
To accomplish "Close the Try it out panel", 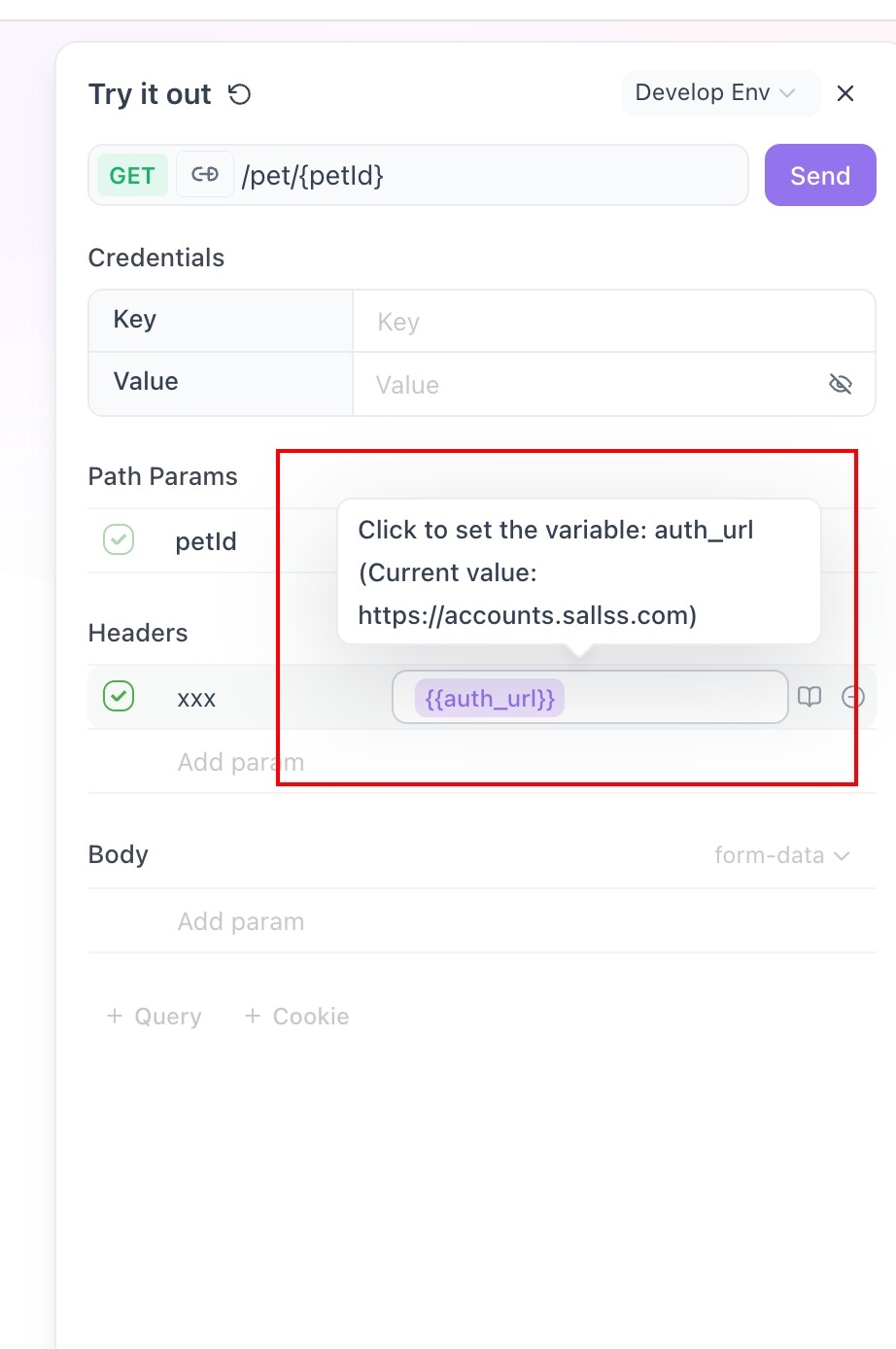I will tap(845, 93).
